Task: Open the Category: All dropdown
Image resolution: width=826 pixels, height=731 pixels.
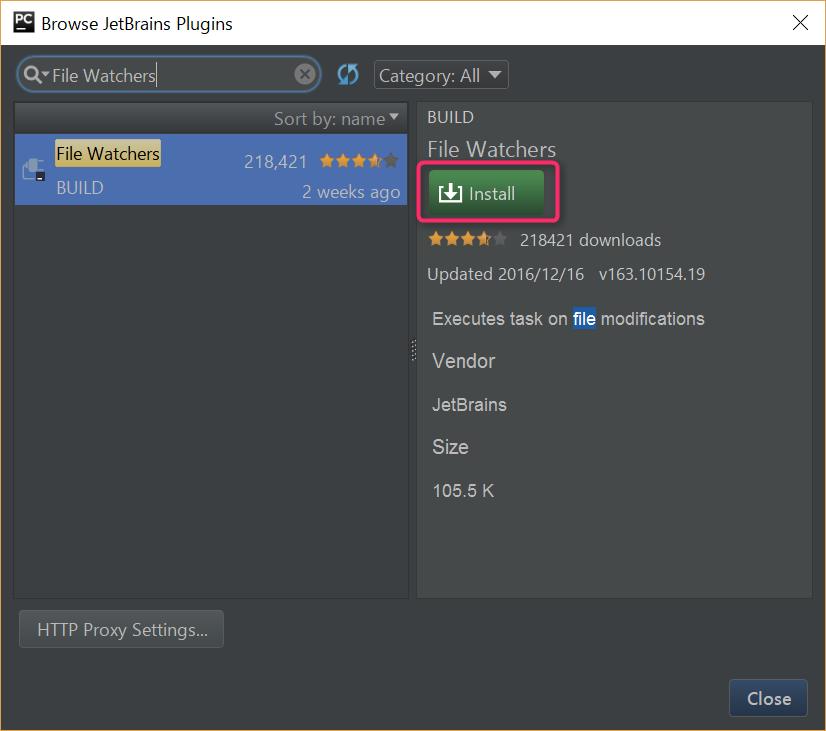Action: tap(441, 75)
